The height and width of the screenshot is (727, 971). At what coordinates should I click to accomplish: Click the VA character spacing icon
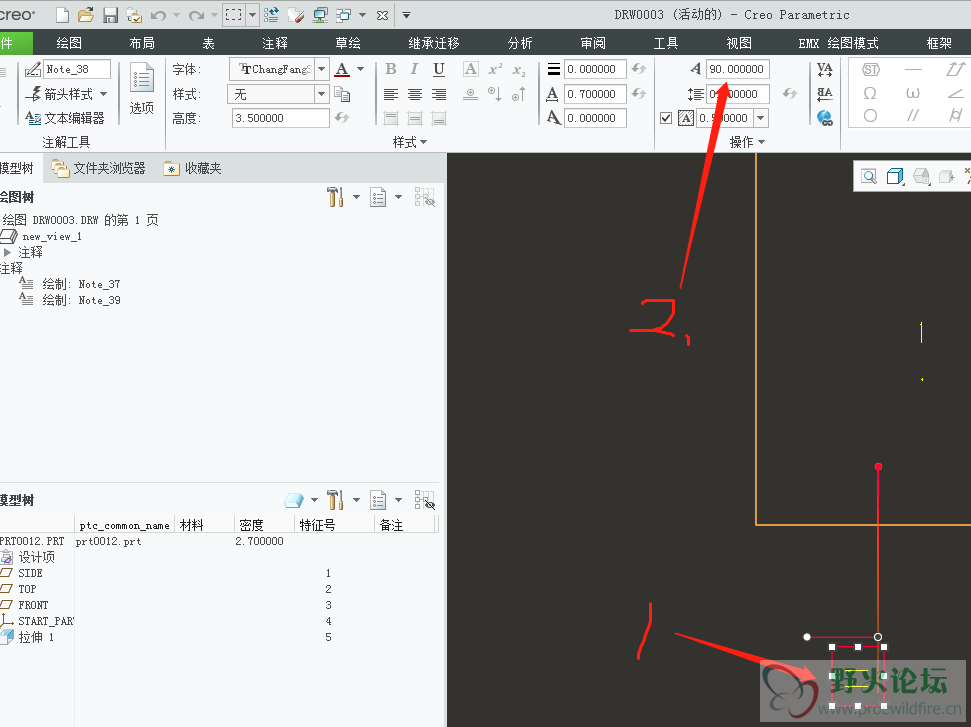[825, 69]
